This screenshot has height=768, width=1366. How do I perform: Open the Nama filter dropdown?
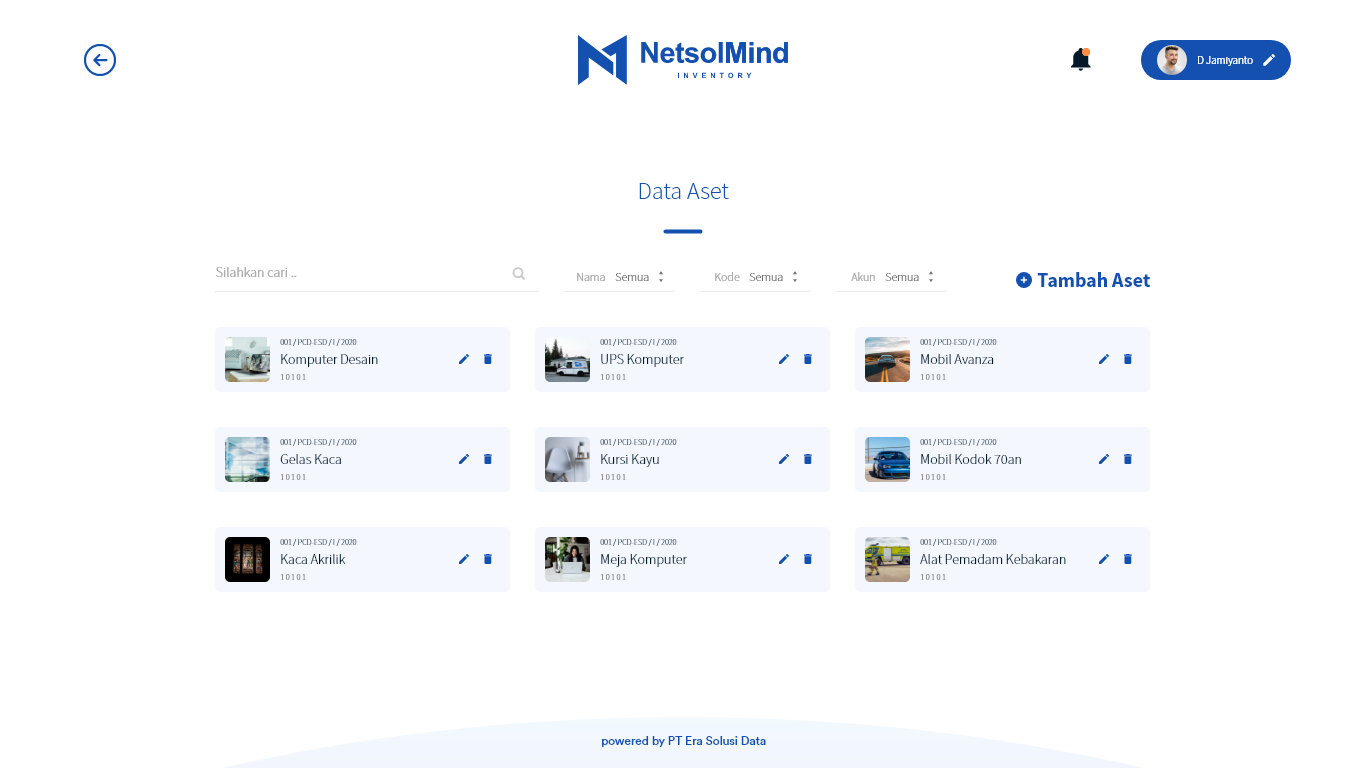click(620, 277)
